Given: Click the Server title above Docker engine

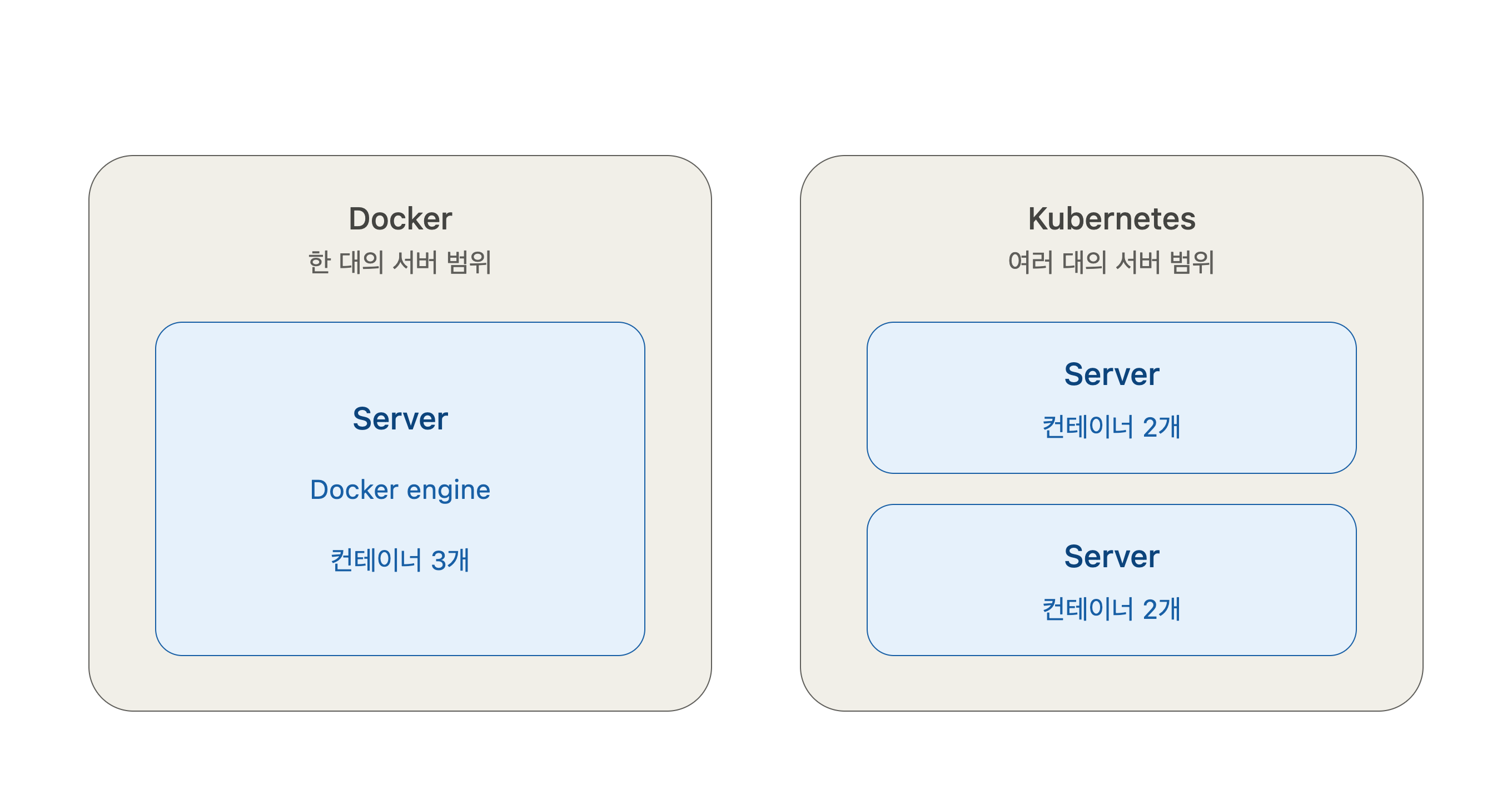Looking at the screenshot, I should click(x=400, y=419).
